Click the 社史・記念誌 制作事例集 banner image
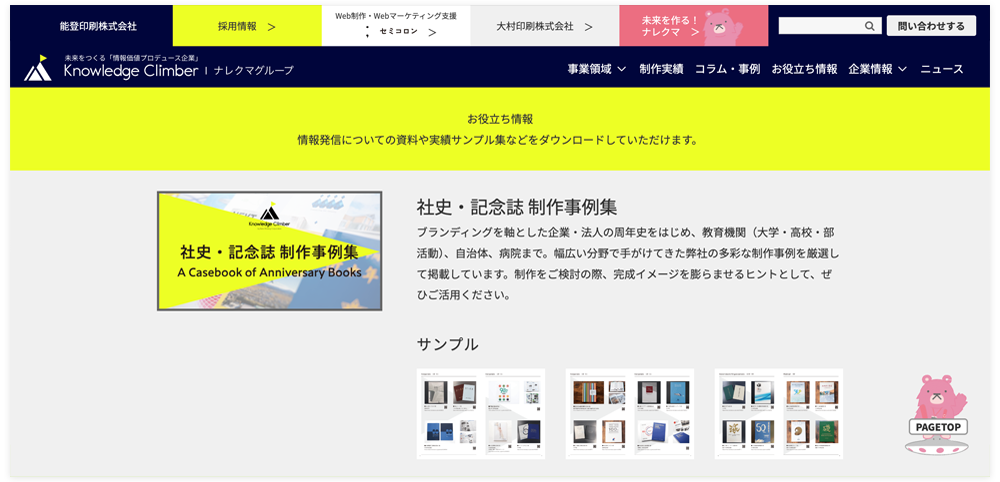Viewport: 1000px width, 482px height. tap(270, 251)
